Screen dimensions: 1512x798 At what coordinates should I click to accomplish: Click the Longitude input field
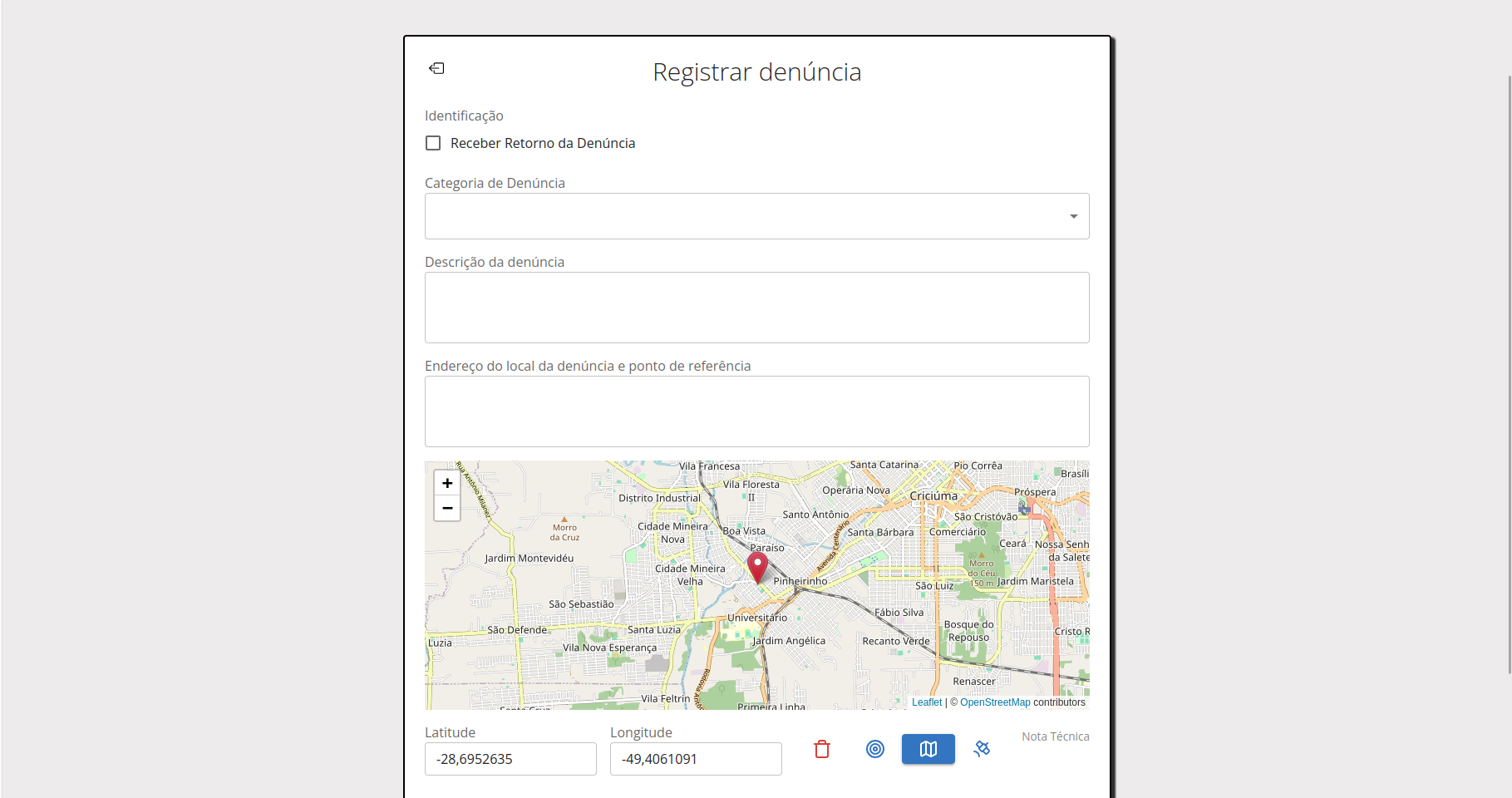[x=696, y=759]
